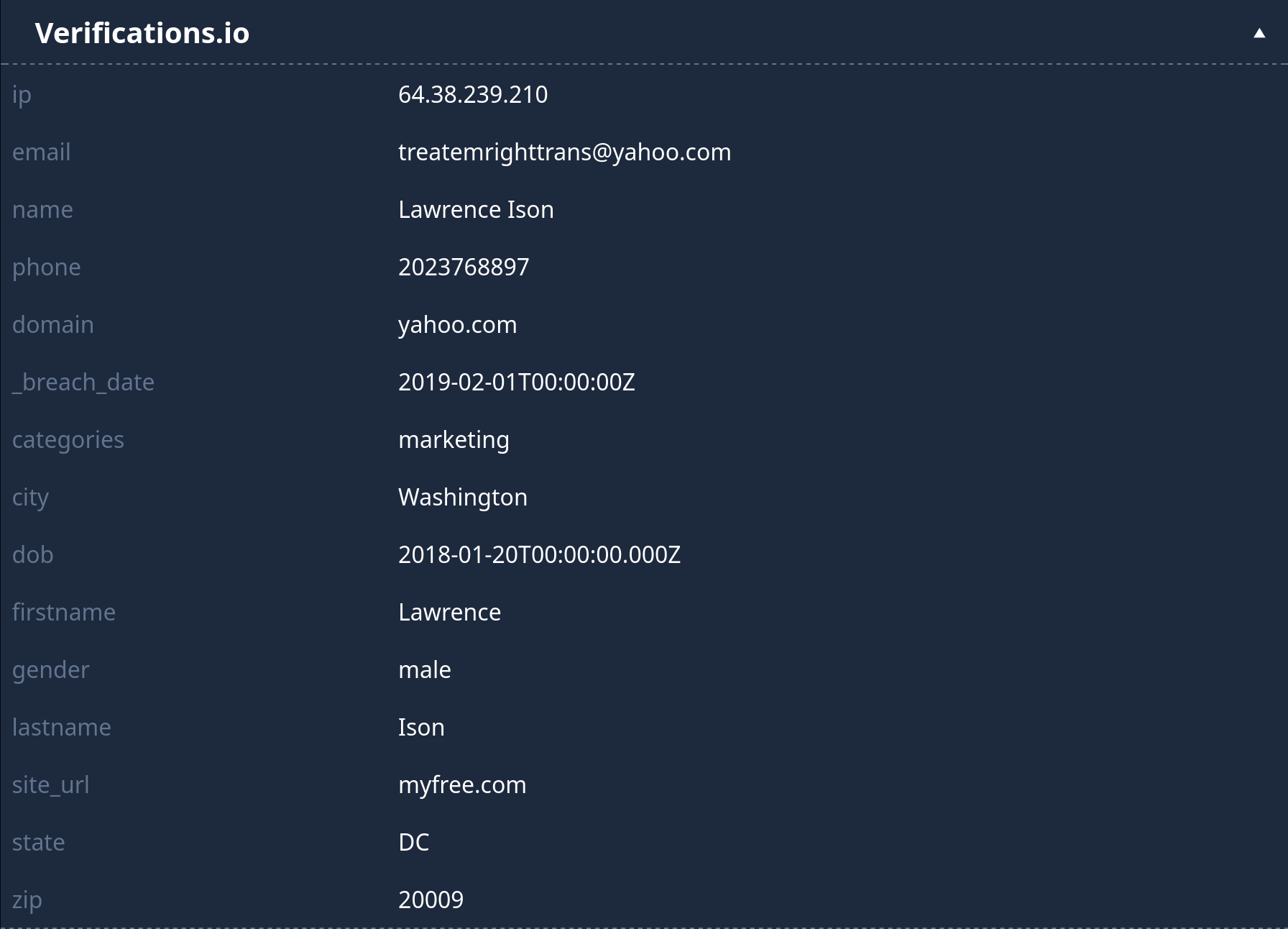
Task: Click the treatemrighttrans@yahoo.com email value
Action: (564, 152)
